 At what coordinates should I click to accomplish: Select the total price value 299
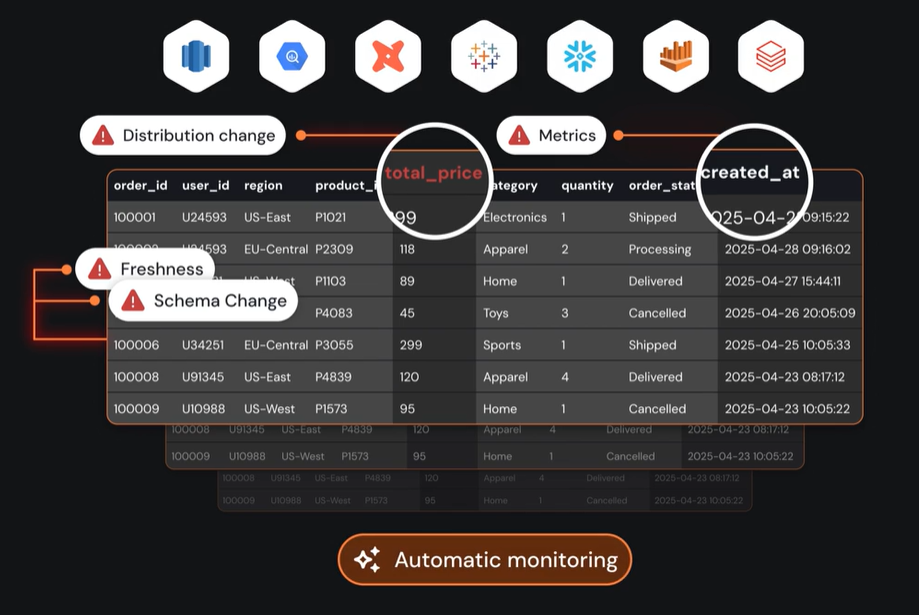point(411,345)
